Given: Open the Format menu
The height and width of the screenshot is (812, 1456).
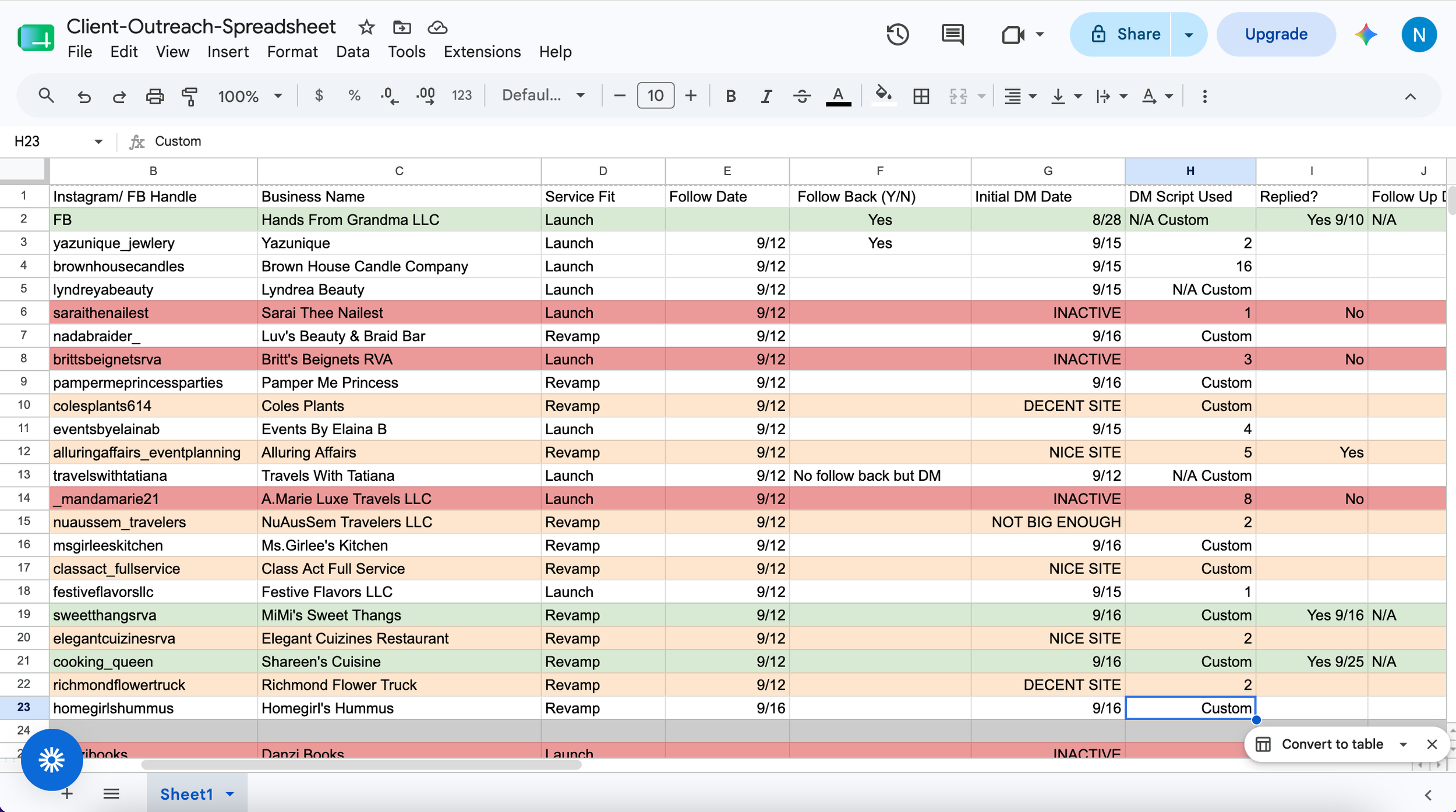Looking at the screenshot, I should [x=292, y=52].
